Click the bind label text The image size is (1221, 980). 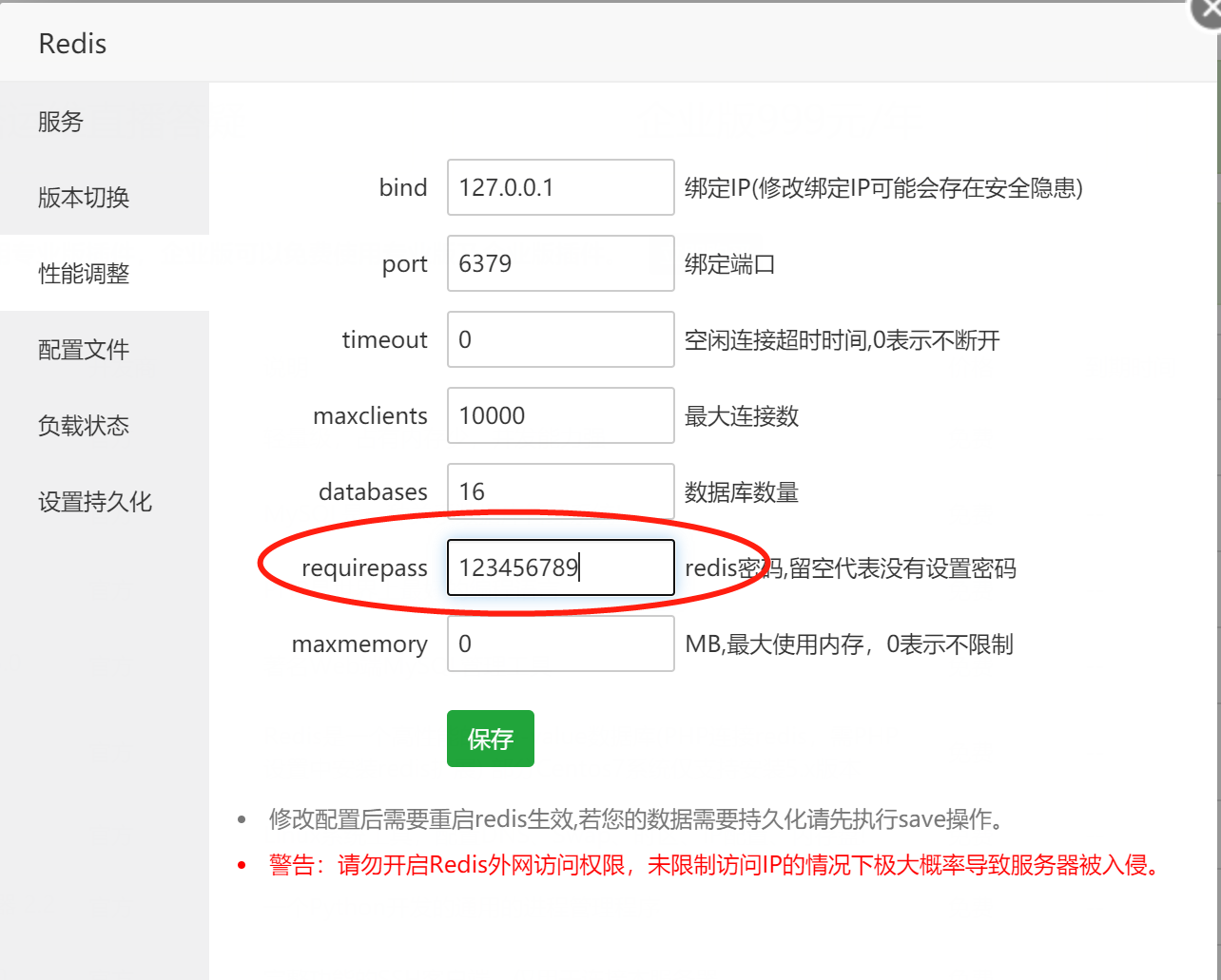[x=403, y=187]
